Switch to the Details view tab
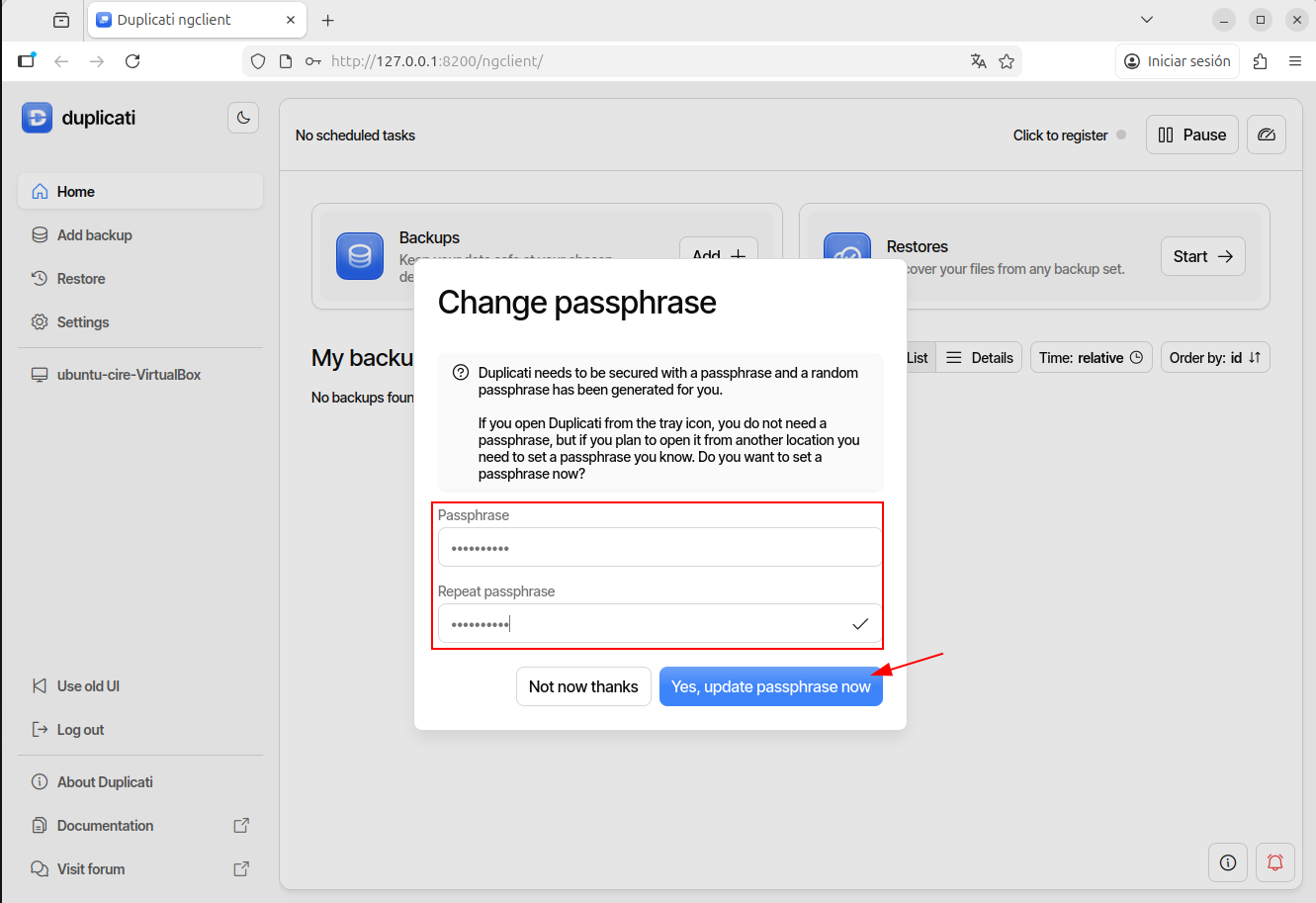The image size is (1316, 903). coord(979,357)
